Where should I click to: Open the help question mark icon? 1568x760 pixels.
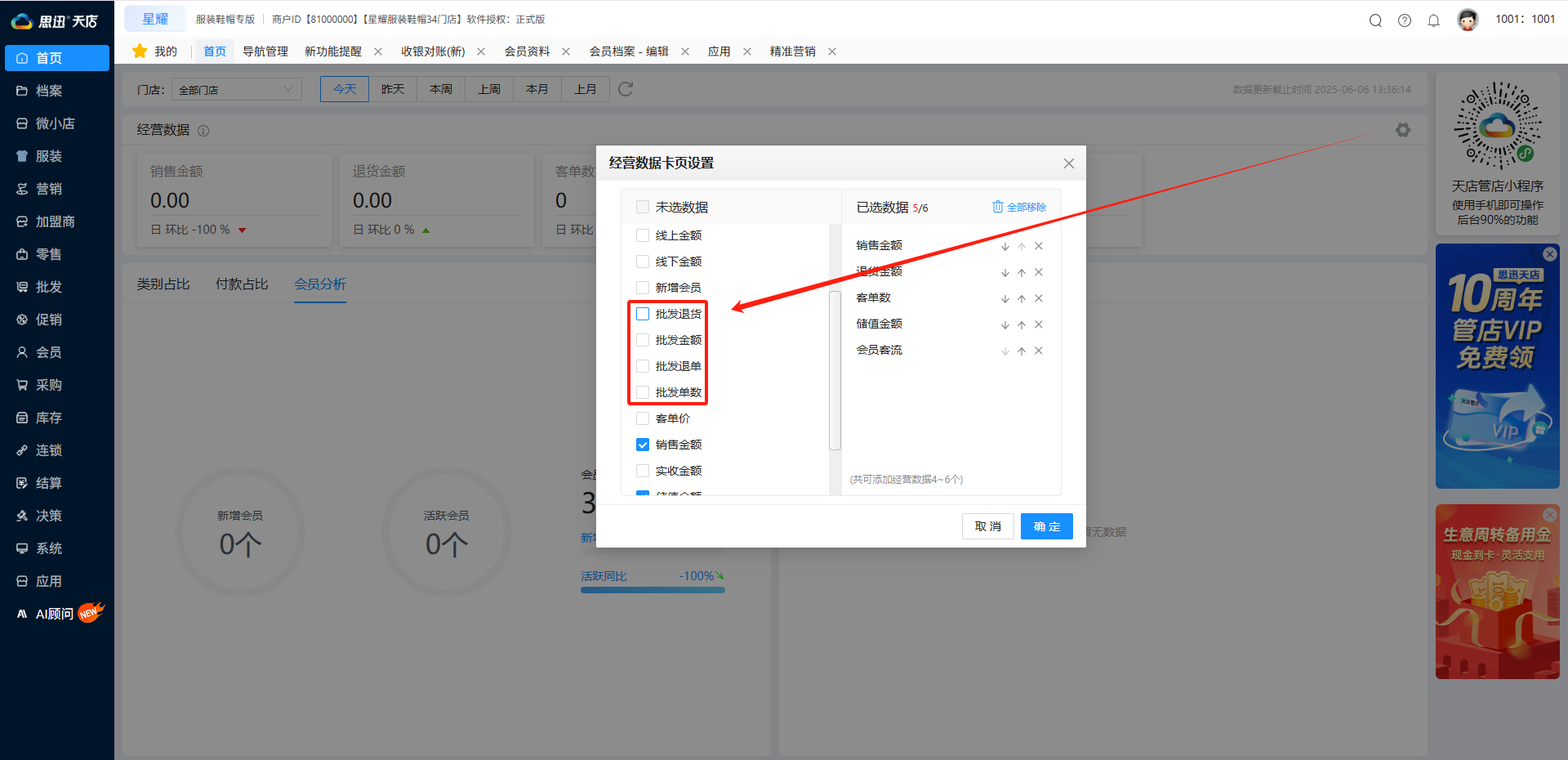1405,20
